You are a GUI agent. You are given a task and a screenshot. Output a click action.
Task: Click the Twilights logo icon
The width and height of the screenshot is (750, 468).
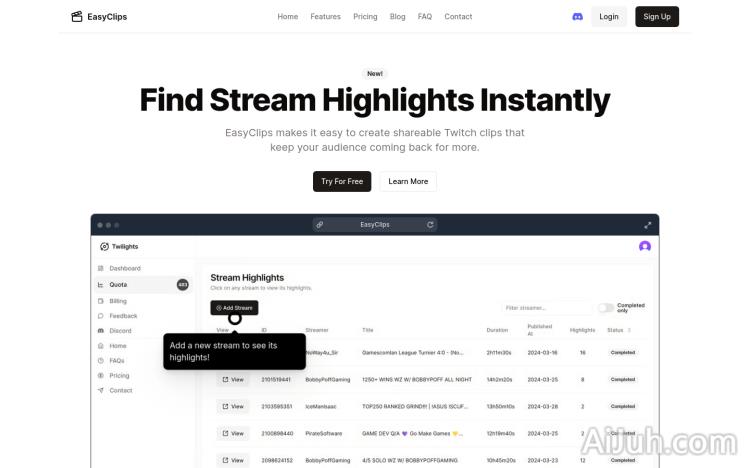coord(104,246)
